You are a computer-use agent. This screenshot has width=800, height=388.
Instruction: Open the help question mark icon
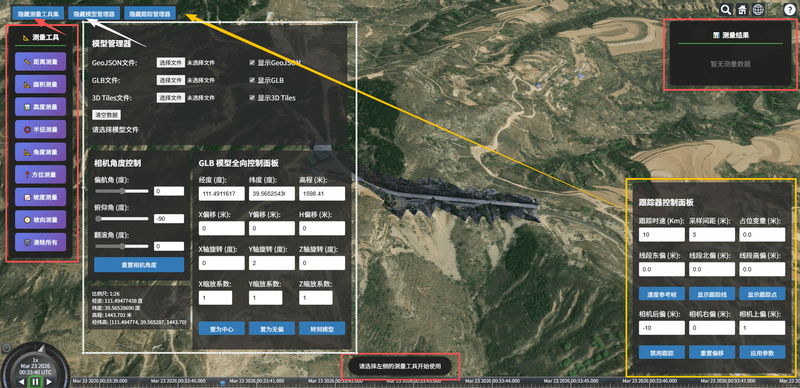tap(790, 9)
